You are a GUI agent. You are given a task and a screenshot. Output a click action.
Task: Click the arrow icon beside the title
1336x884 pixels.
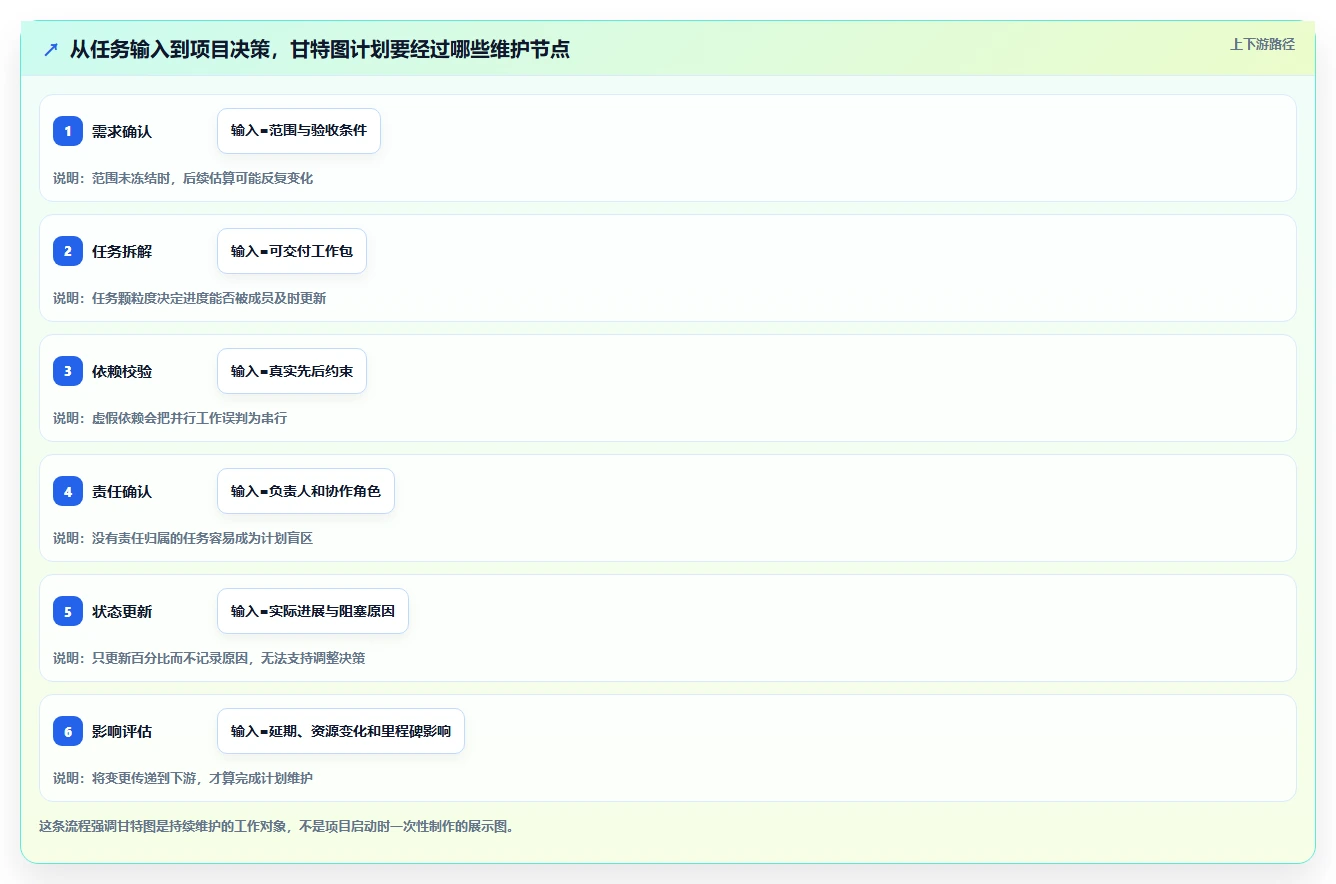click(51, 49)
